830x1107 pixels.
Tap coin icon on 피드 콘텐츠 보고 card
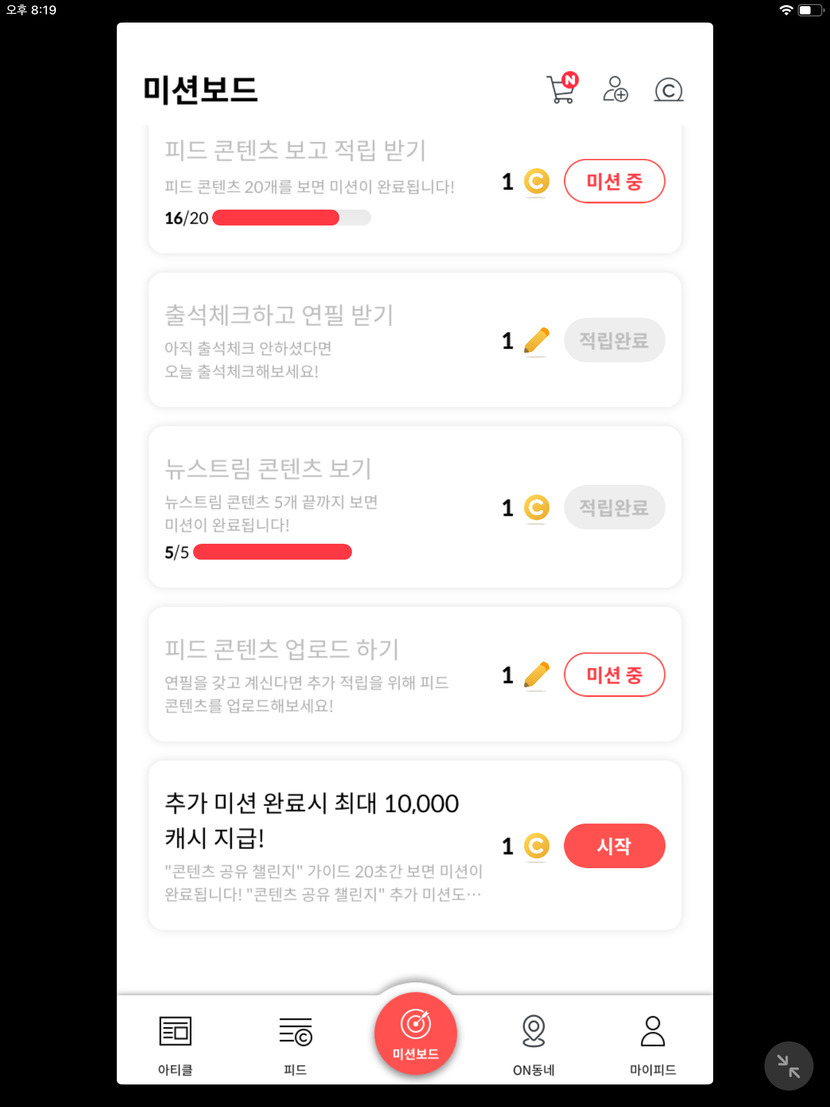pos(537,181)
